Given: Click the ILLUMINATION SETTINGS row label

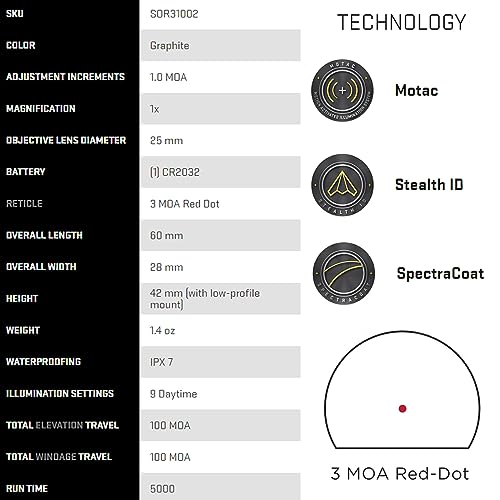Looking at the screenshot, I should (x=60, y=394).
